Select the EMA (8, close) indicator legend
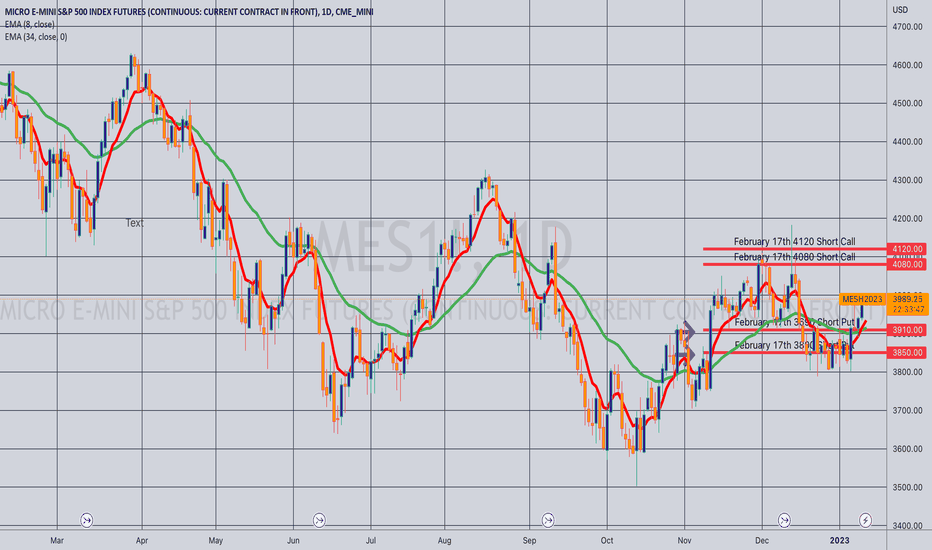Viewport: 932px width, 550px height. click(29, 24)
